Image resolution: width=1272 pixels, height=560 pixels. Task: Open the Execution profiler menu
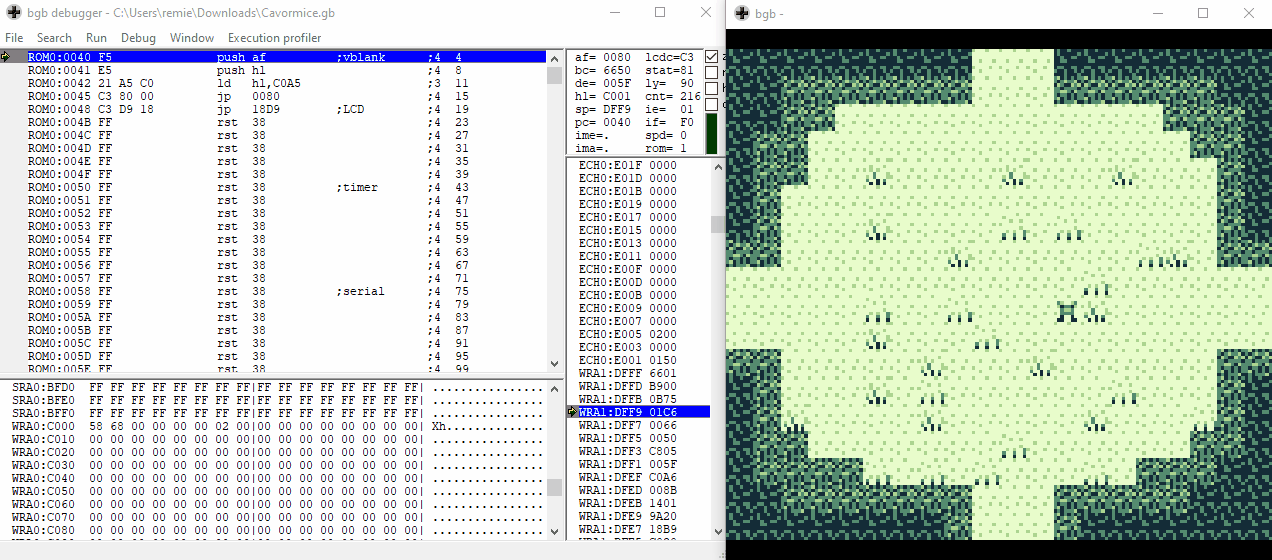click(x=275, y=38)
